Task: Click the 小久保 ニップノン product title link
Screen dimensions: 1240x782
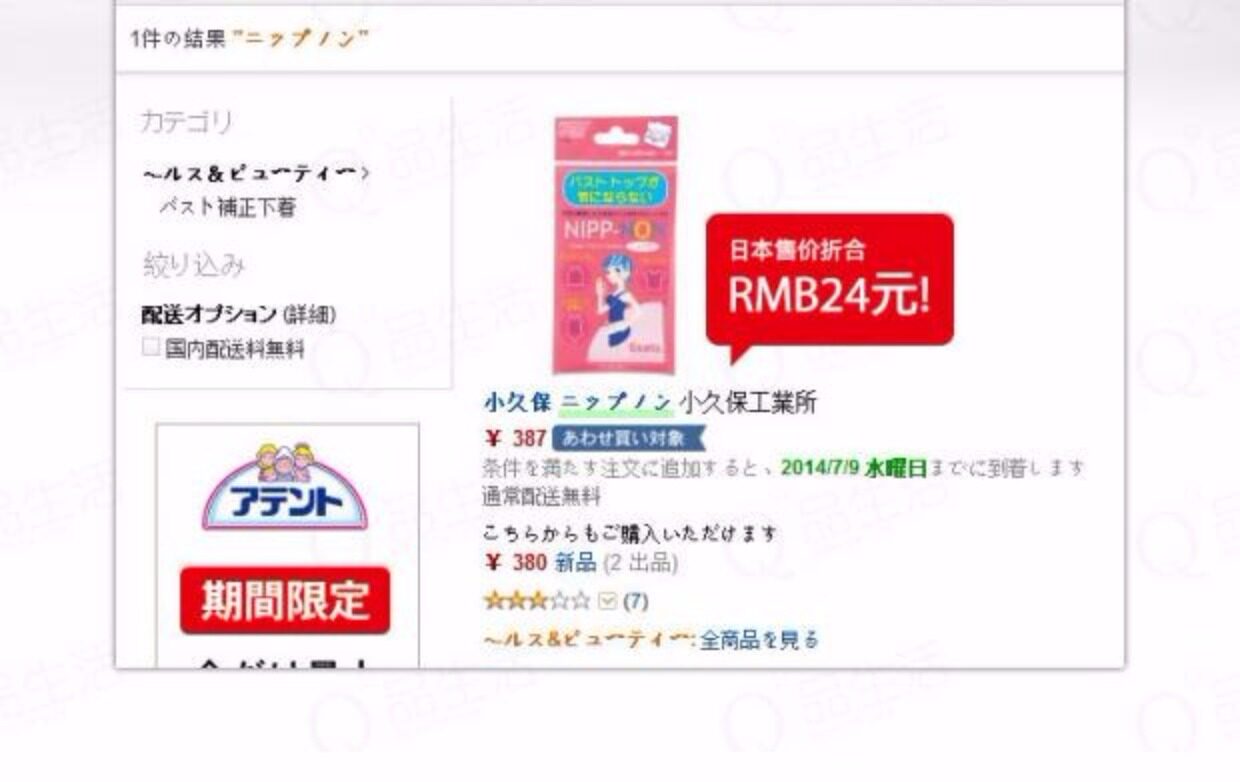Action: tap(577, 403)
